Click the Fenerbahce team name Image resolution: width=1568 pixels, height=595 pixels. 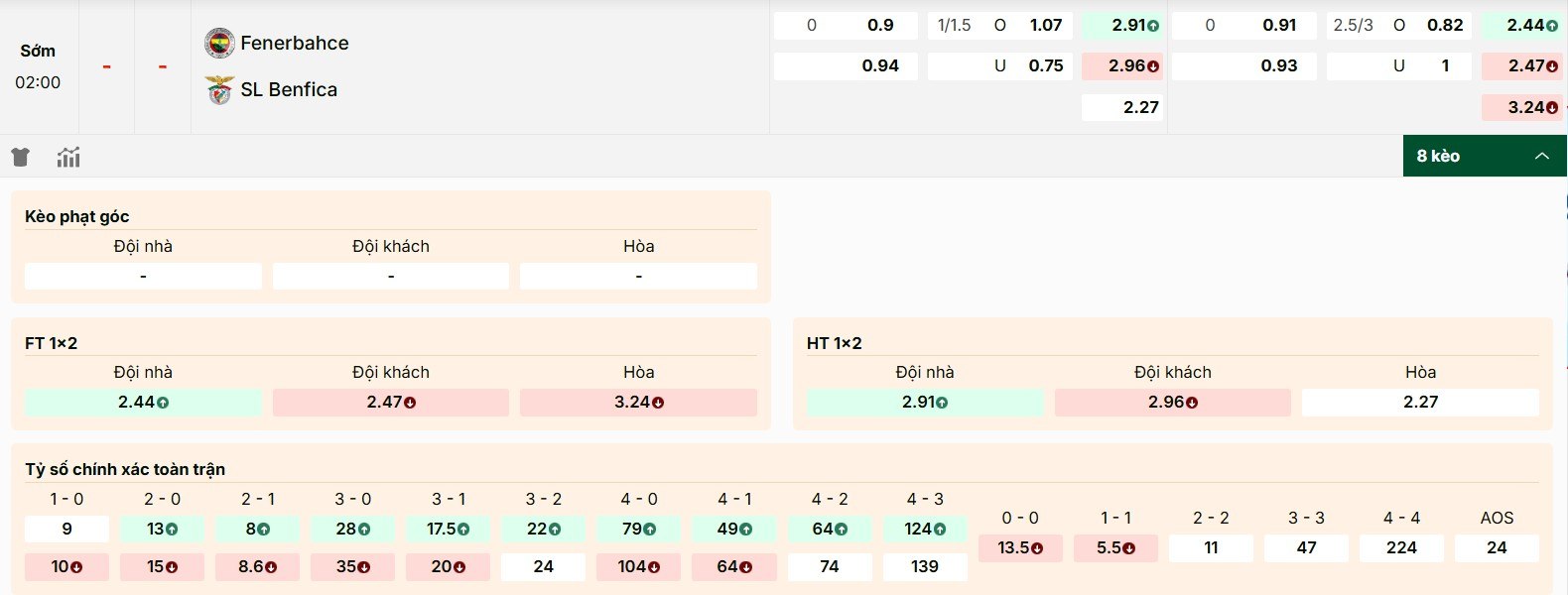click(295, 44)
